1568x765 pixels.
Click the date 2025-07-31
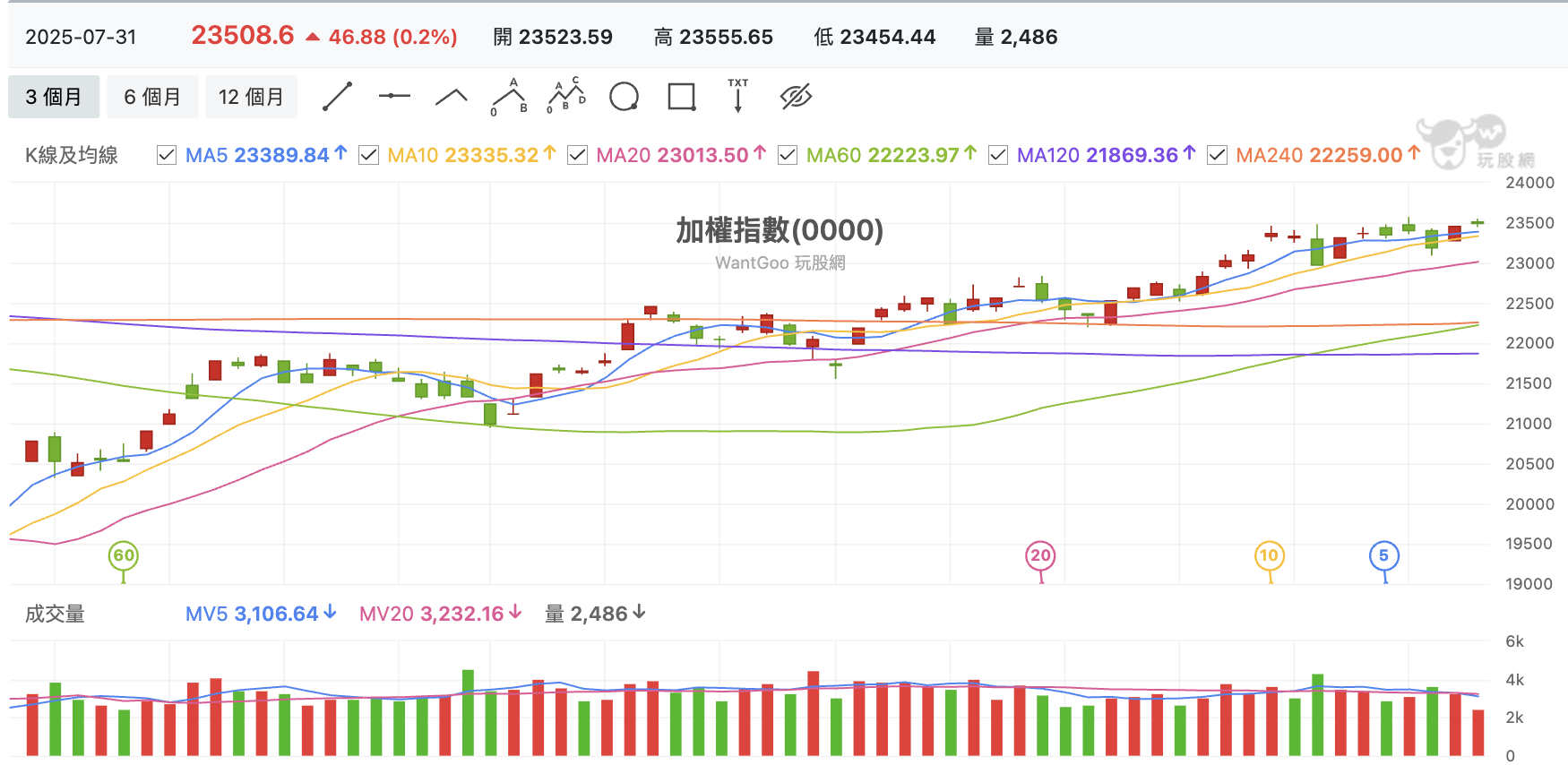[81, 37]
